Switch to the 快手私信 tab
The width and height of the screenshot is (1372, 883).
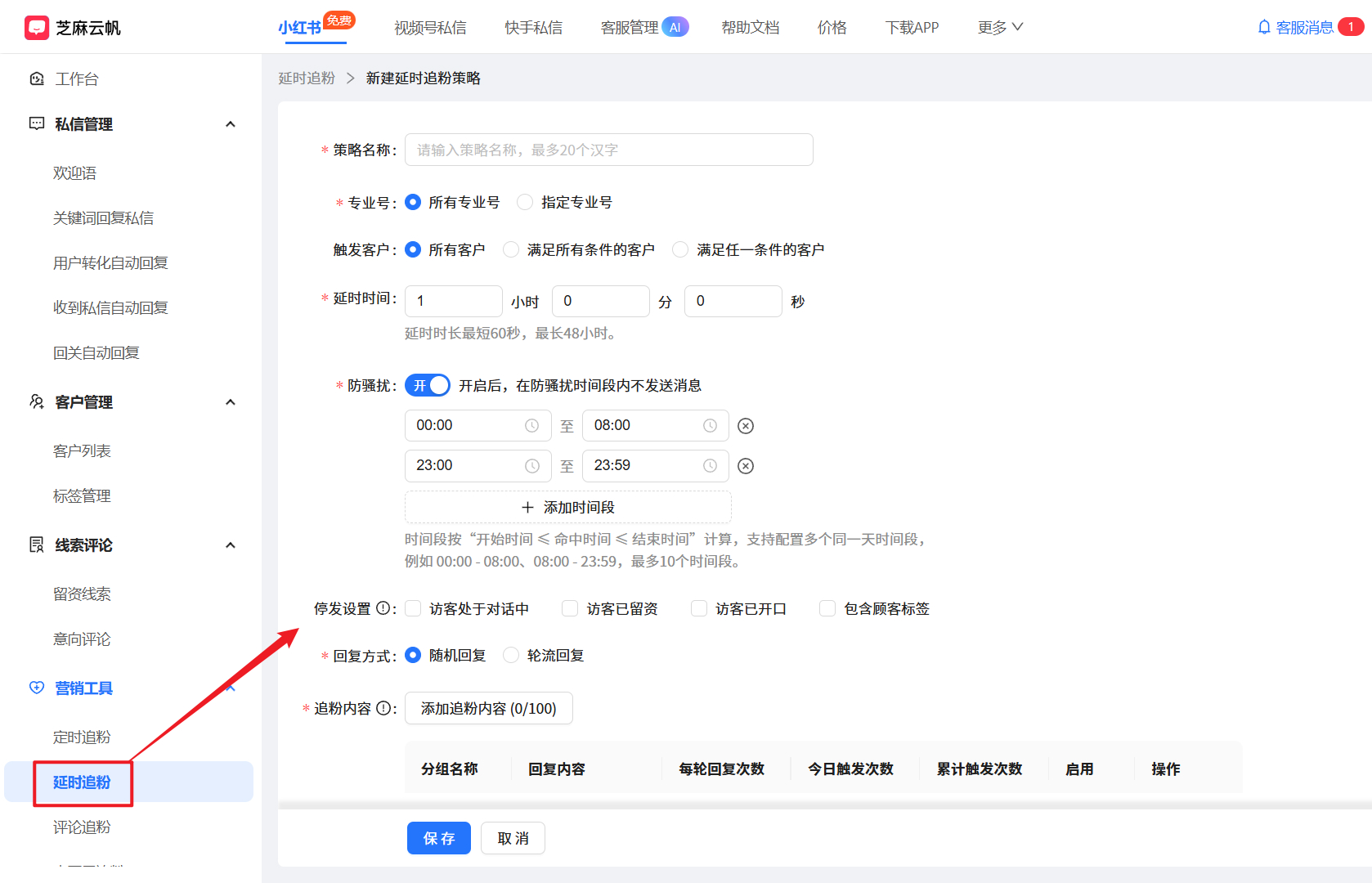click(533, 28)
